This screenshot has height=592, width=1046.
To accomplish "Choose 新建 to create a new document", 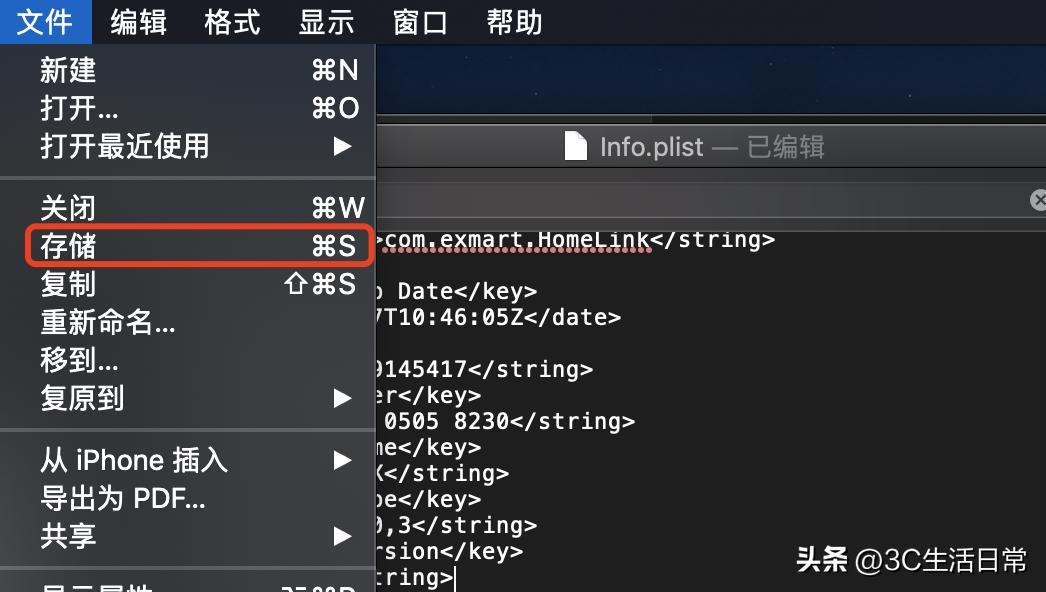I will [70, 70].
